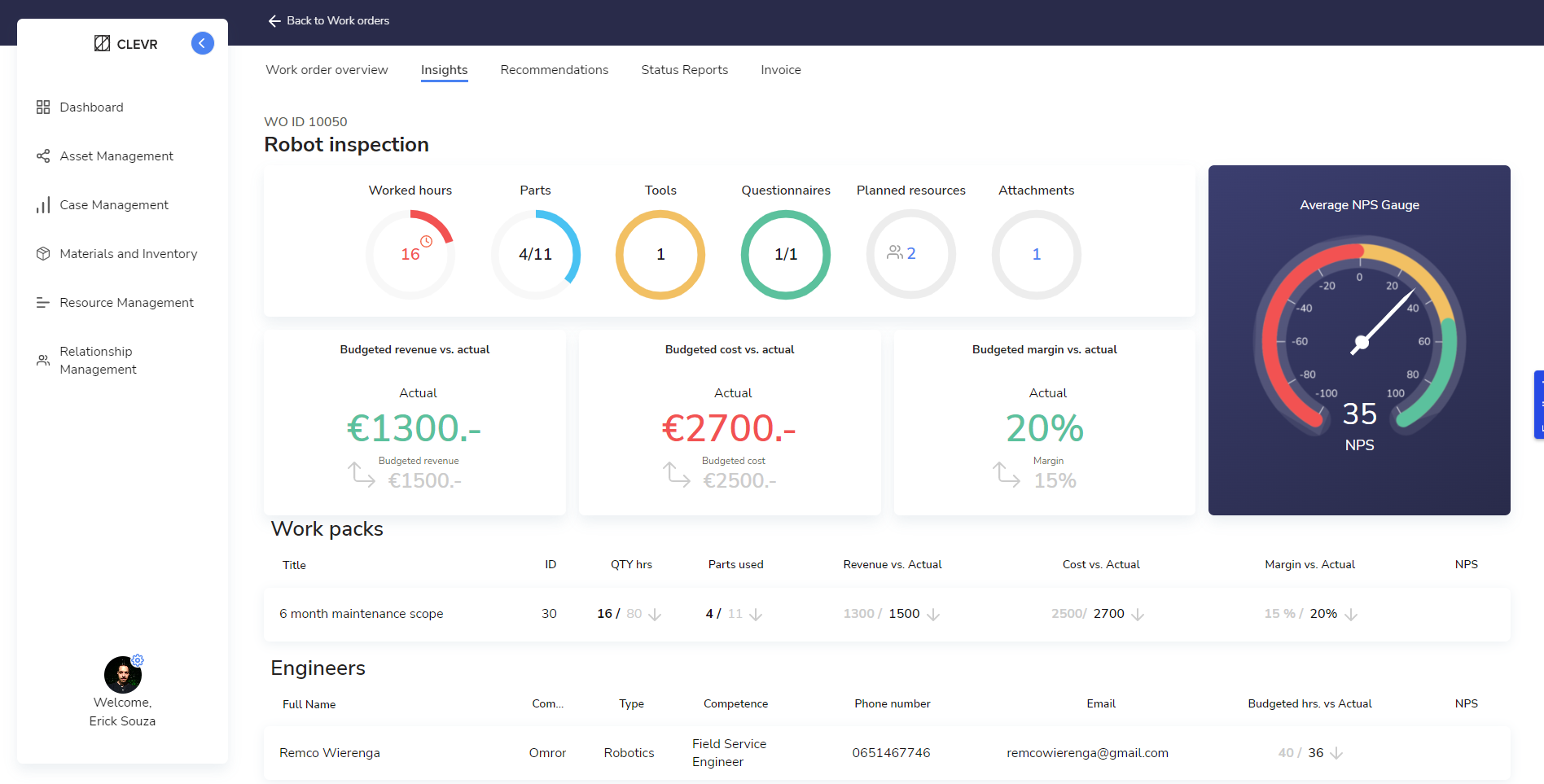Click the down arrow beside QTY hrs 16/80
Image resolution: width=1544 pixels, height=784 pixels.
tap(655, 615)
